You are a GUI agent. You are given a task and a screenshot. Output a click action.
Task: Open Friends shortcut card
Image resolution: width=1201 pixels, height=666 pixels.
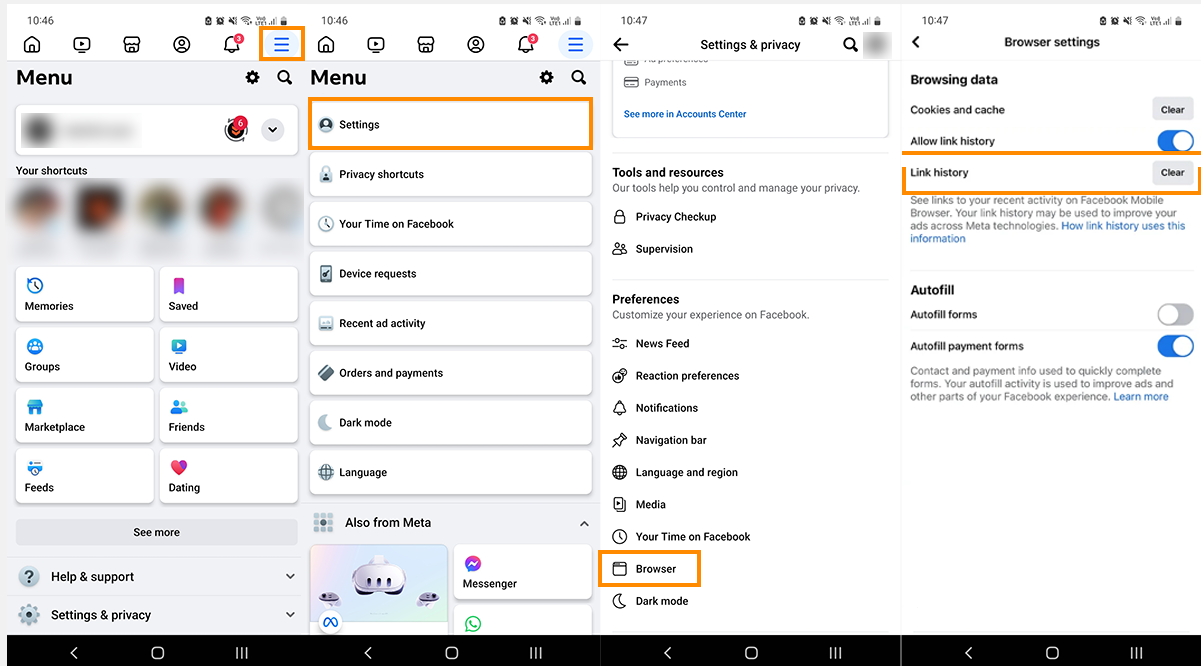(229, 415)
